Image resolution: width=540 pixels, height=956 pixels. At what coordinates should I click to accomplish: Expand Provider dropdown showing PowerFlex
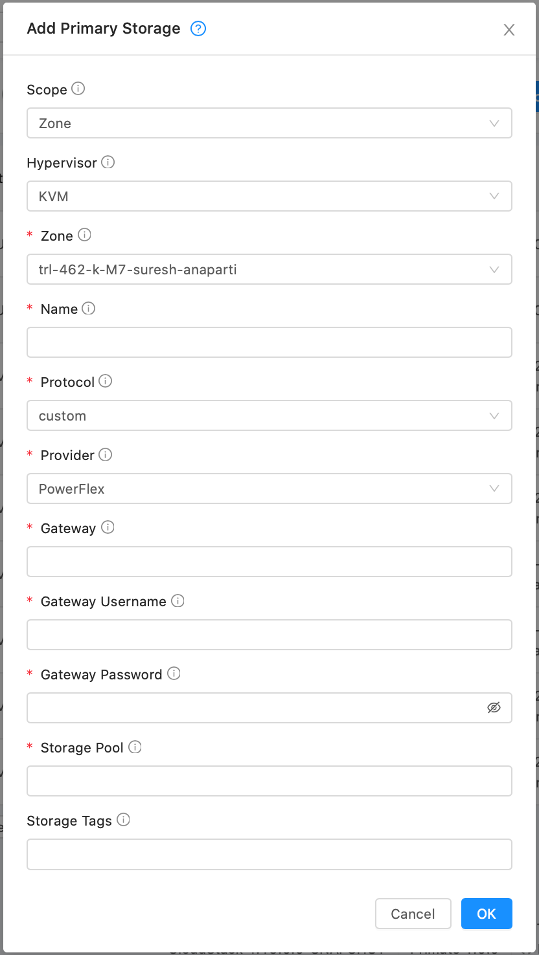tap(269, 489)
